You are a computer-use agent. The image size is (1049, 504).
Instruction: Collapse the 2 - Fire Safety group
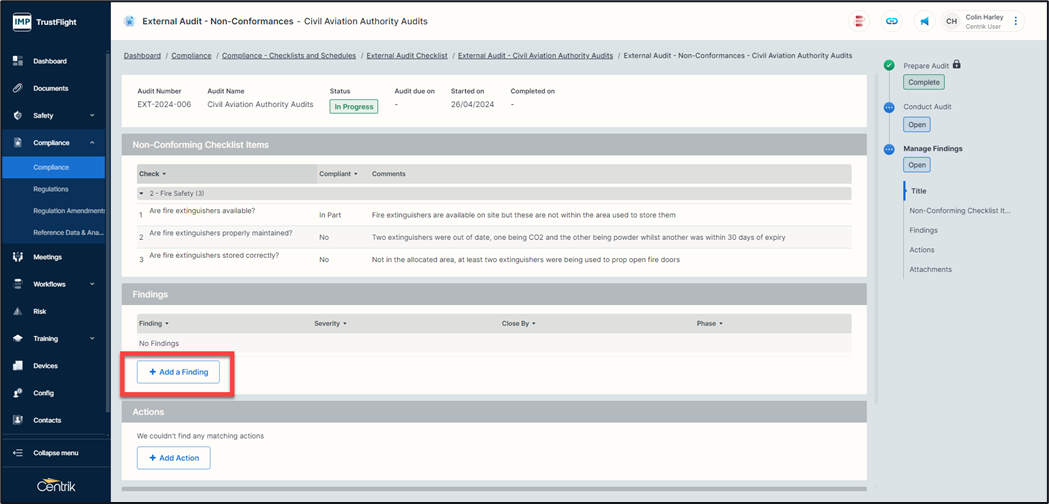coord(142,194)
